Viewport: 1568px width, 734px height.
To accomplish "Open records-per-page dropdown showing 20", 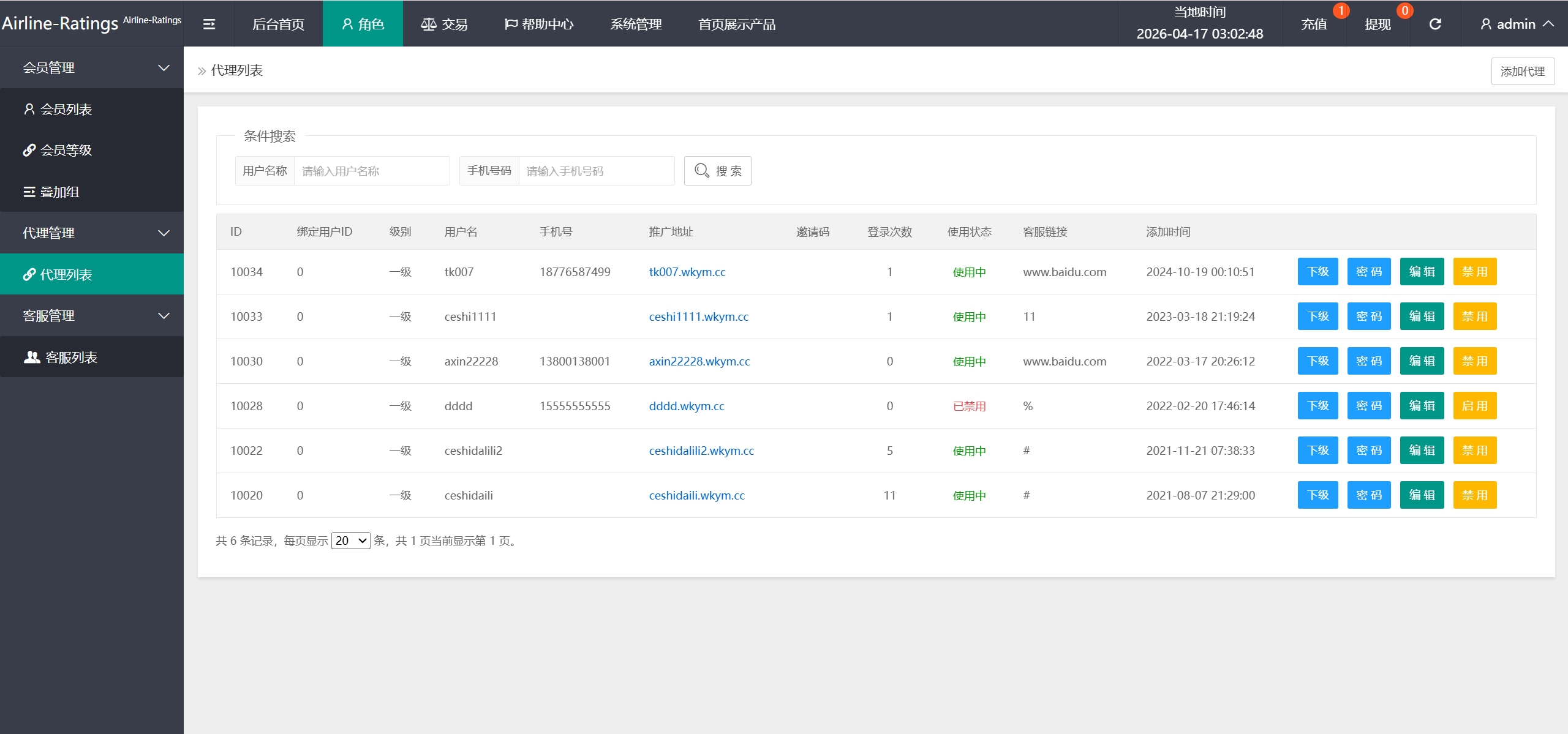I will (x=350, y=541).
